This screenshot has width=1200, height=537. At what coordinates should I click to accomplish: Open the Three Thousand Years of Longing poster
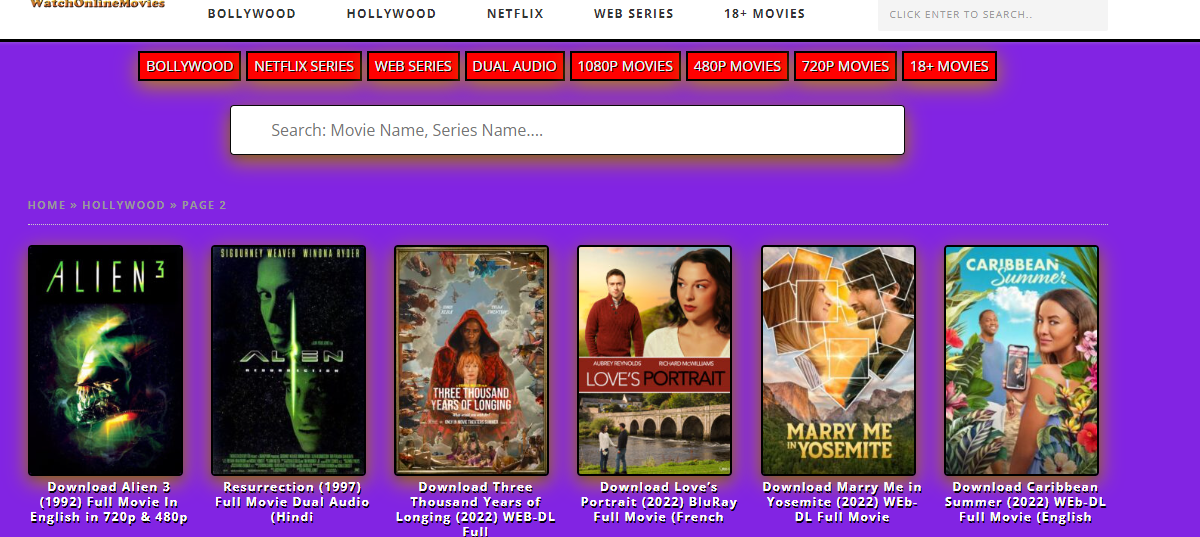472,360
